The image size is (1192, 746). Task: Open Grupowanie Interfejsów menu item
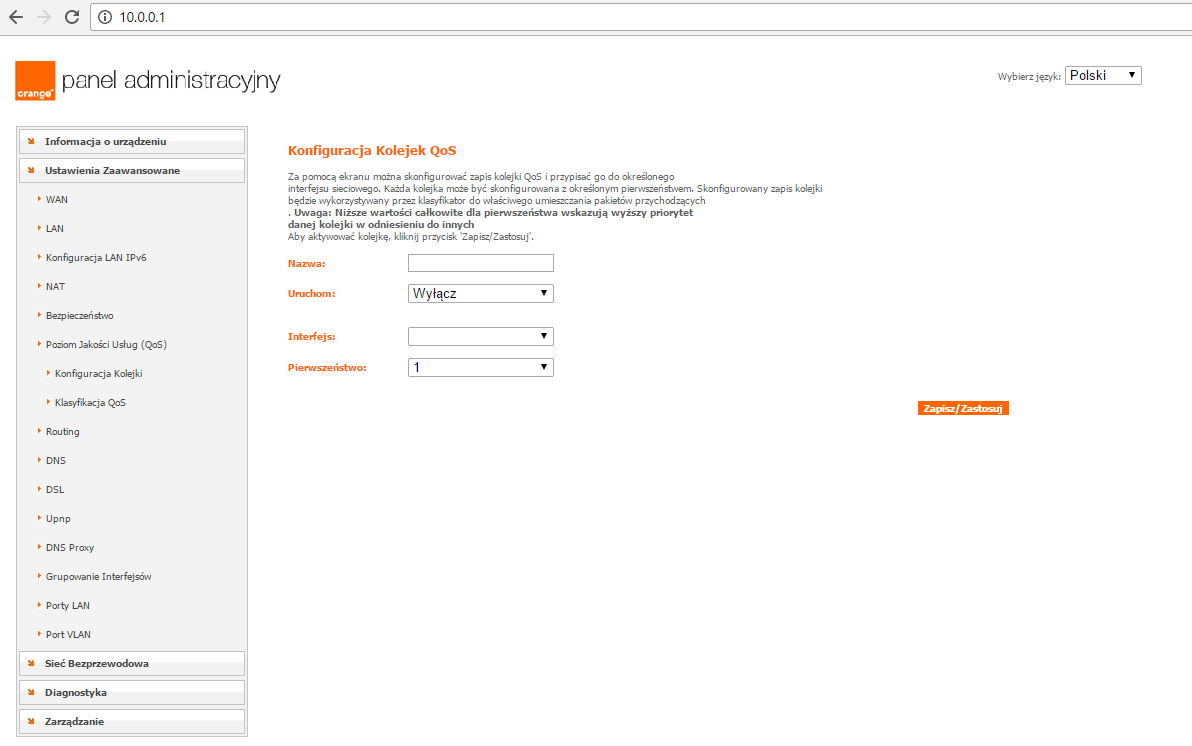[99, 576]
